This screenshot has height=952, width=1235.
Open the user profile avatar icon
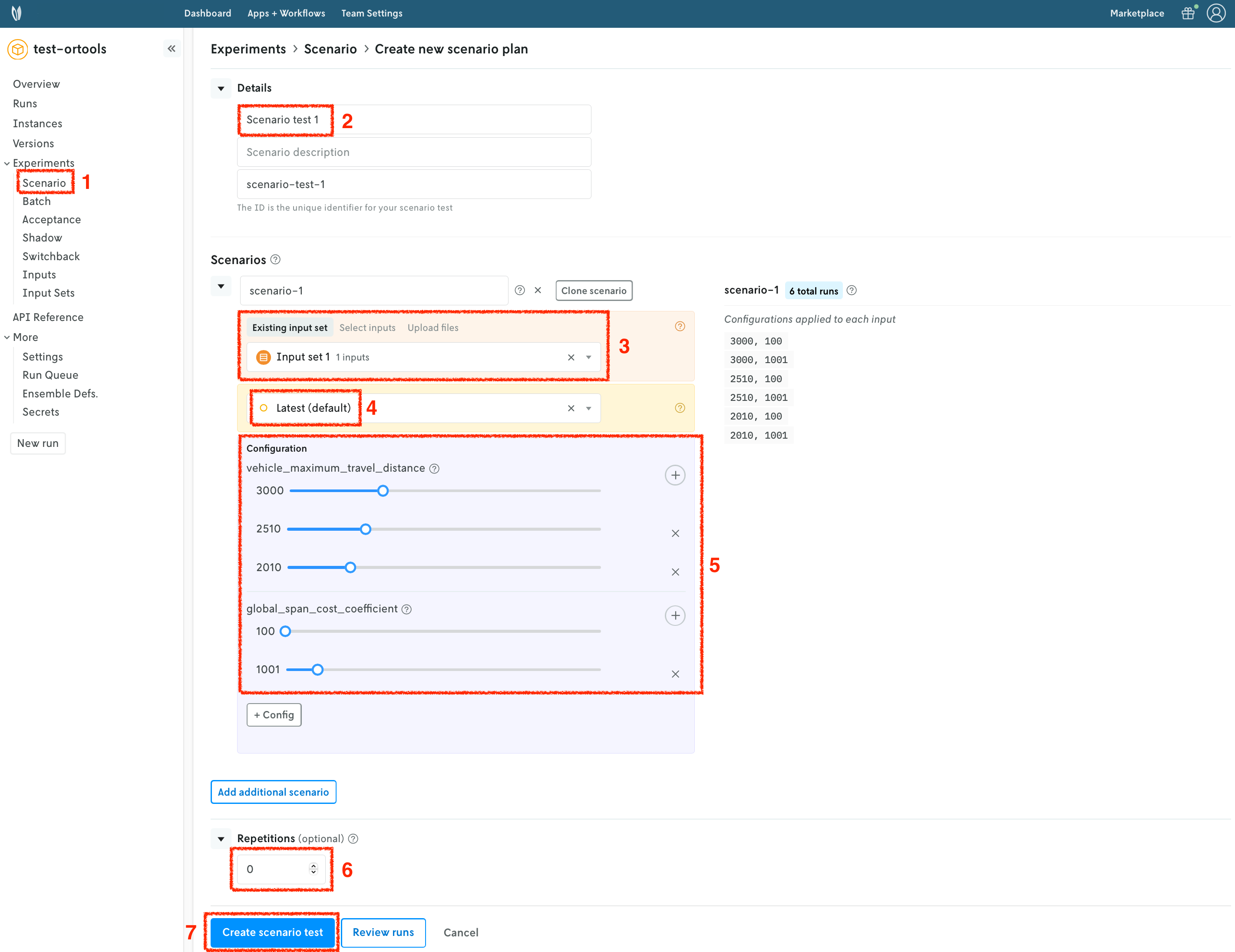[1216, 13]
